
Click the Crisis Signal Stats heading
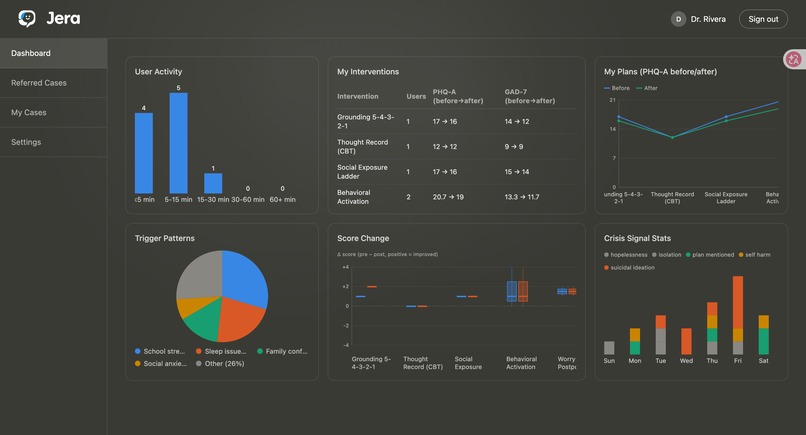637,238
